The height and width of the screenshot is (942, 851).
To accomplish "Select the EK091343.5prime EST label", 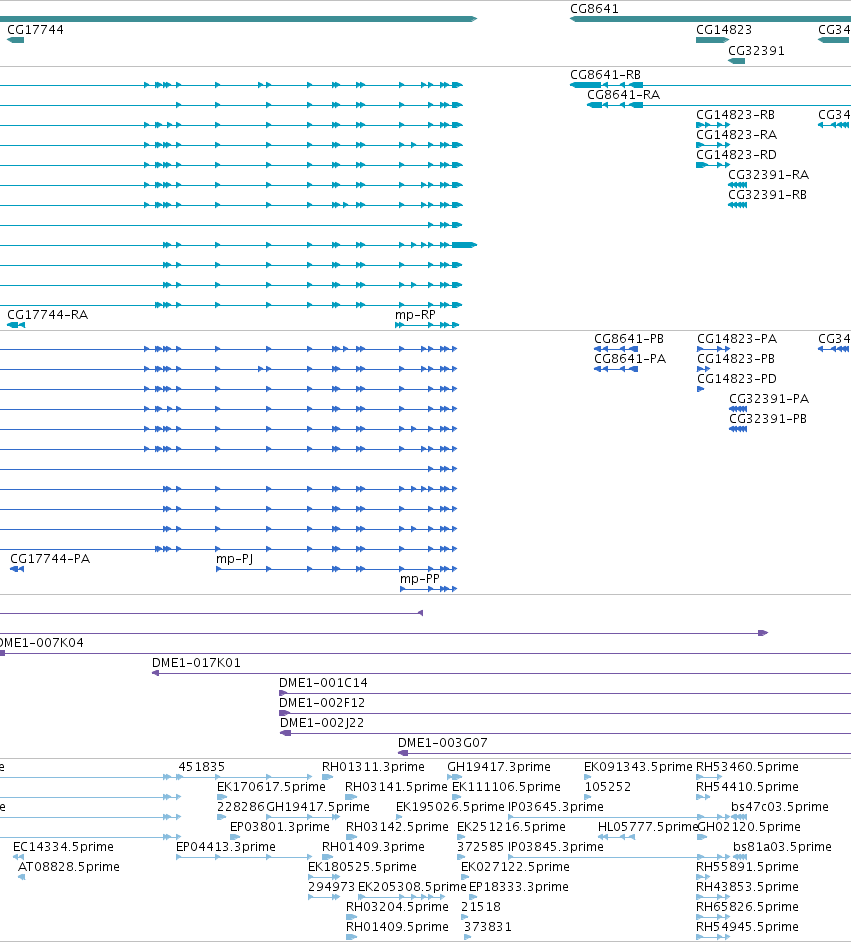I will click(x=638, y=767).
